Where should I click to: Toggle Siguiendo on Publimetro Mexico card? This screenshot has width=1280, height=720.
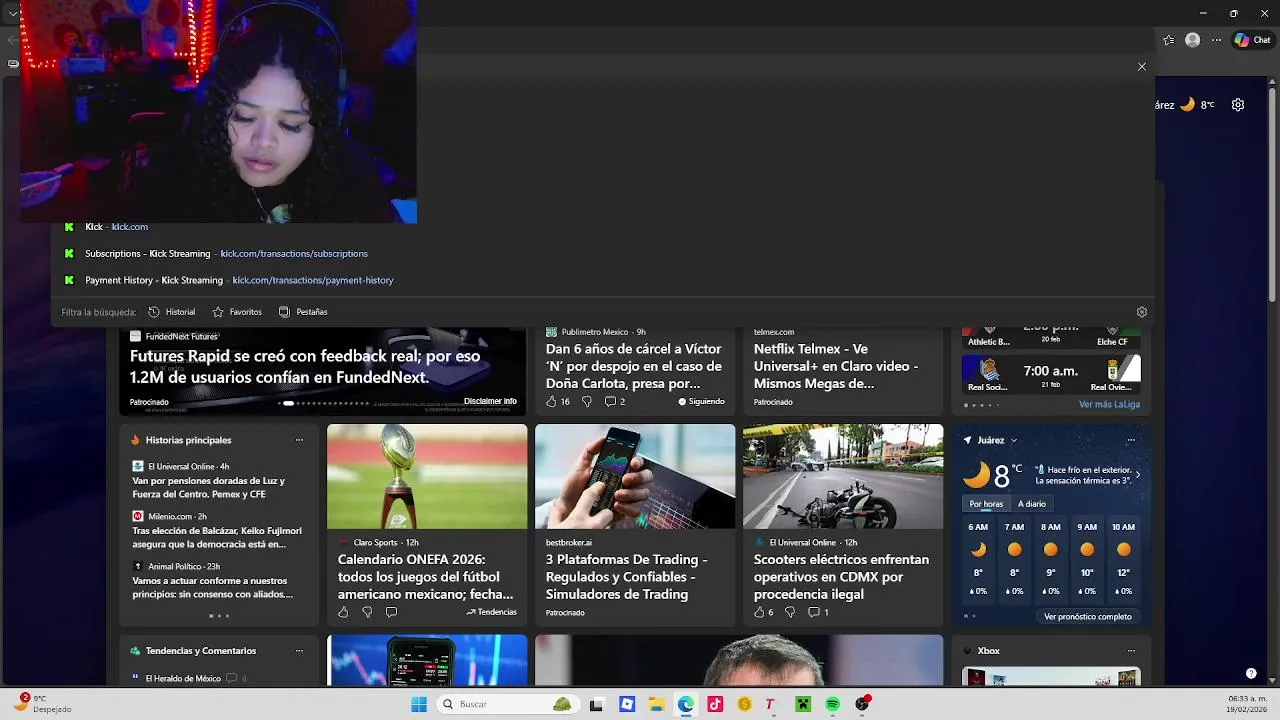click(701, 402)
